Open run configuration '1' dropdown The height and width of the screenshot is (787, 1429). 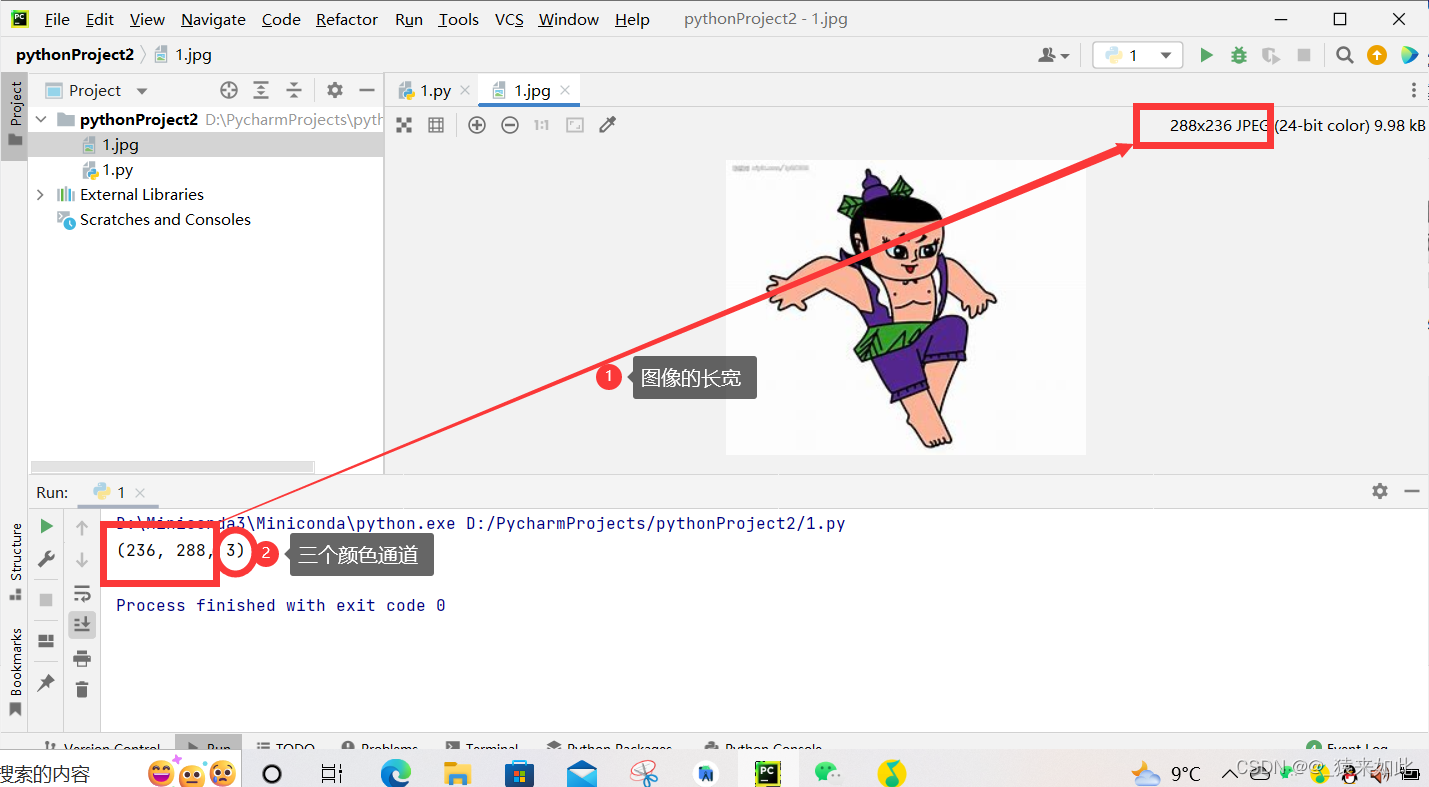(1138, 55)
